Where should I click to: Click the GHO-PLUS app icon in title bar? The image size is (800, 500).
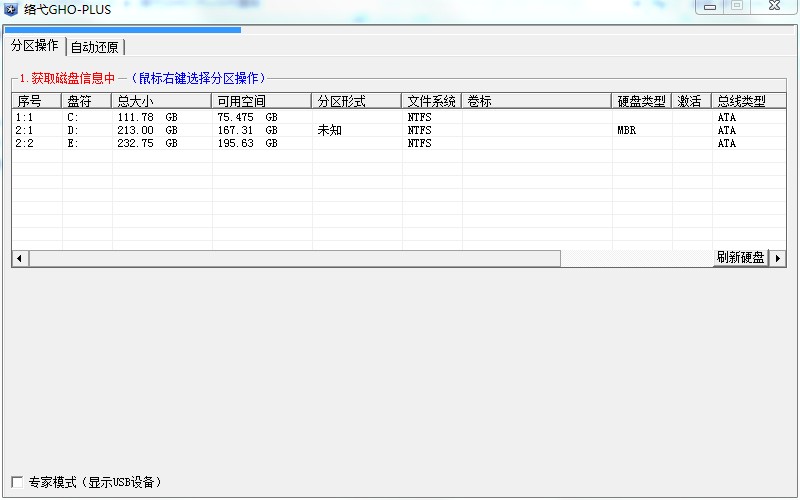pyautogui.click(x=11, y=7)
